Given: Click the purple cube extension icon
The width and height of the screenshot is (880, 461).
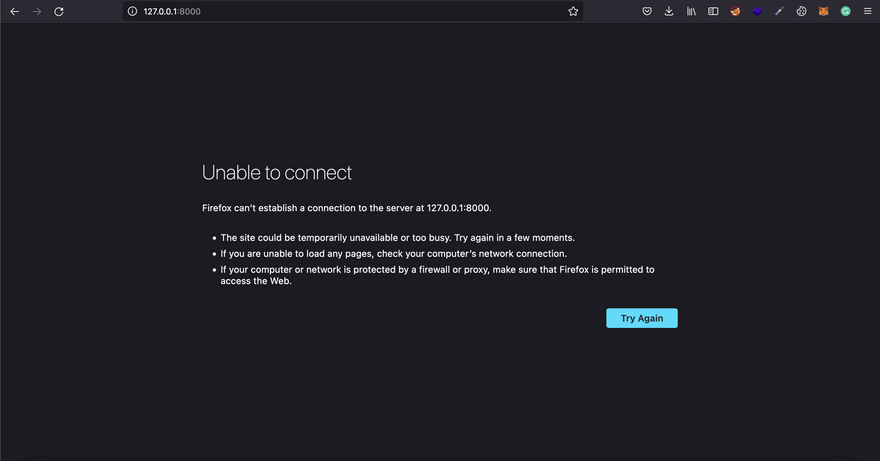Looking at the screenshot, I should tap(757, 11).
